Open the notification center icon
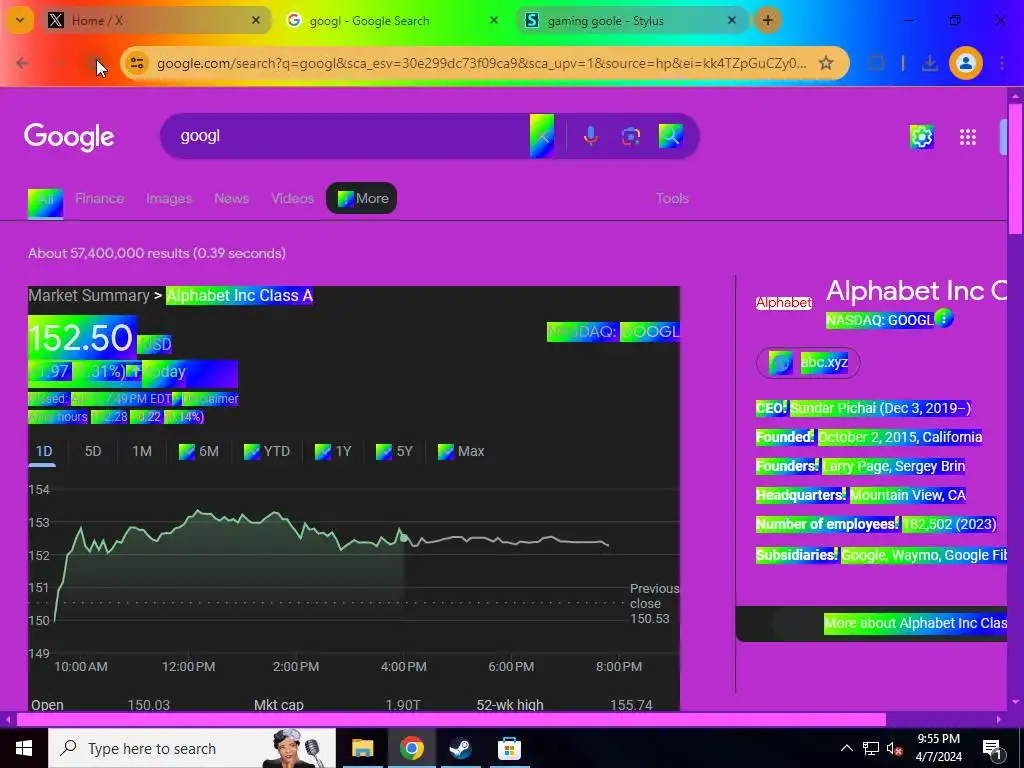 pyautogui.click(x=992, y=748)
